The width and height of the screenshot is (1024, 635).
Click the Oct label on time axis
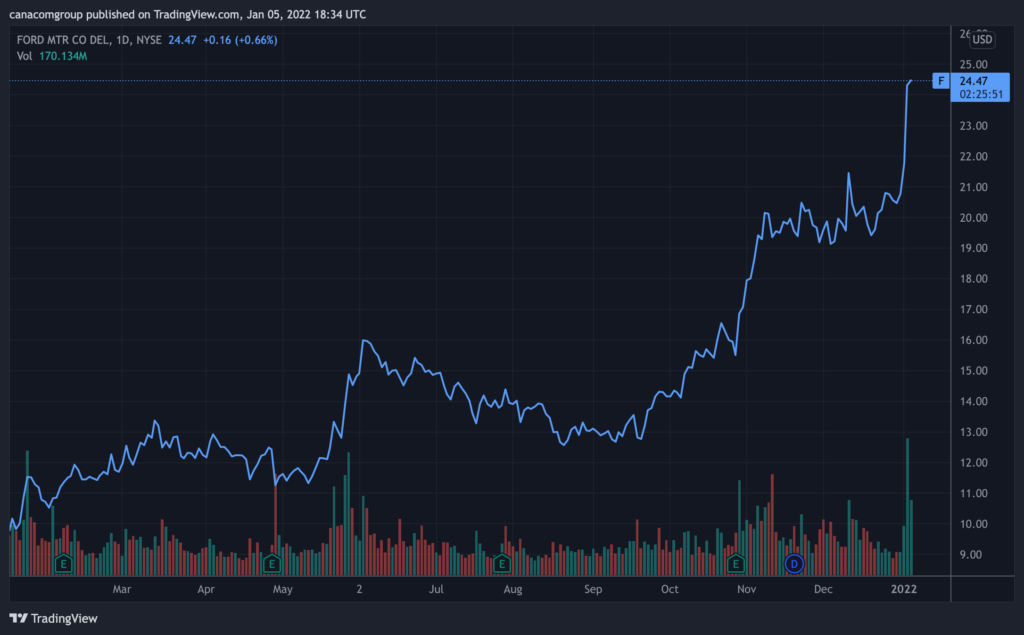point(669,589)
